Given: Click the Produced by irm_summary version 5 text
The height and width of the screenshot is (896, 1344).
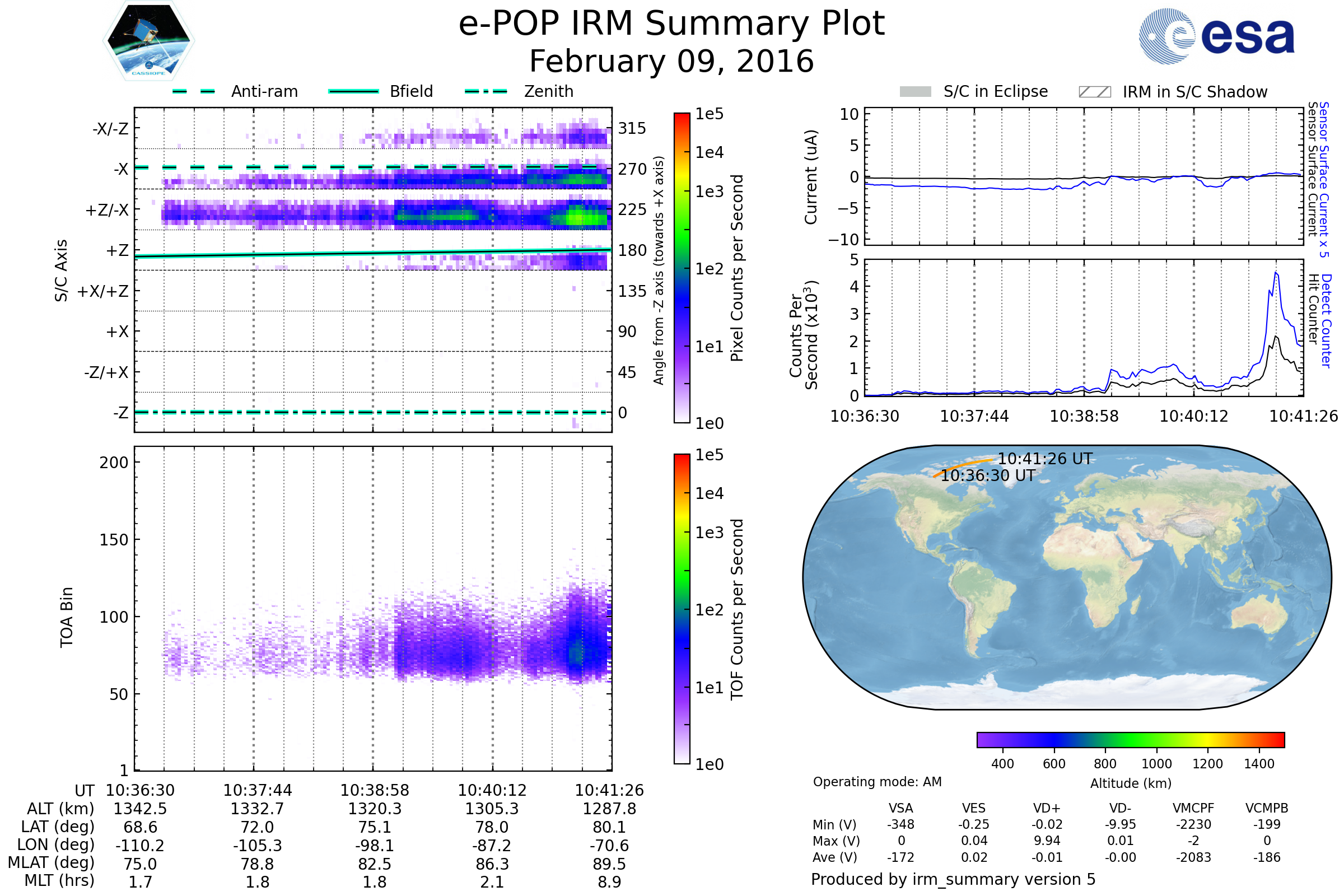Looking at the screenshot, I should (953, 879).
